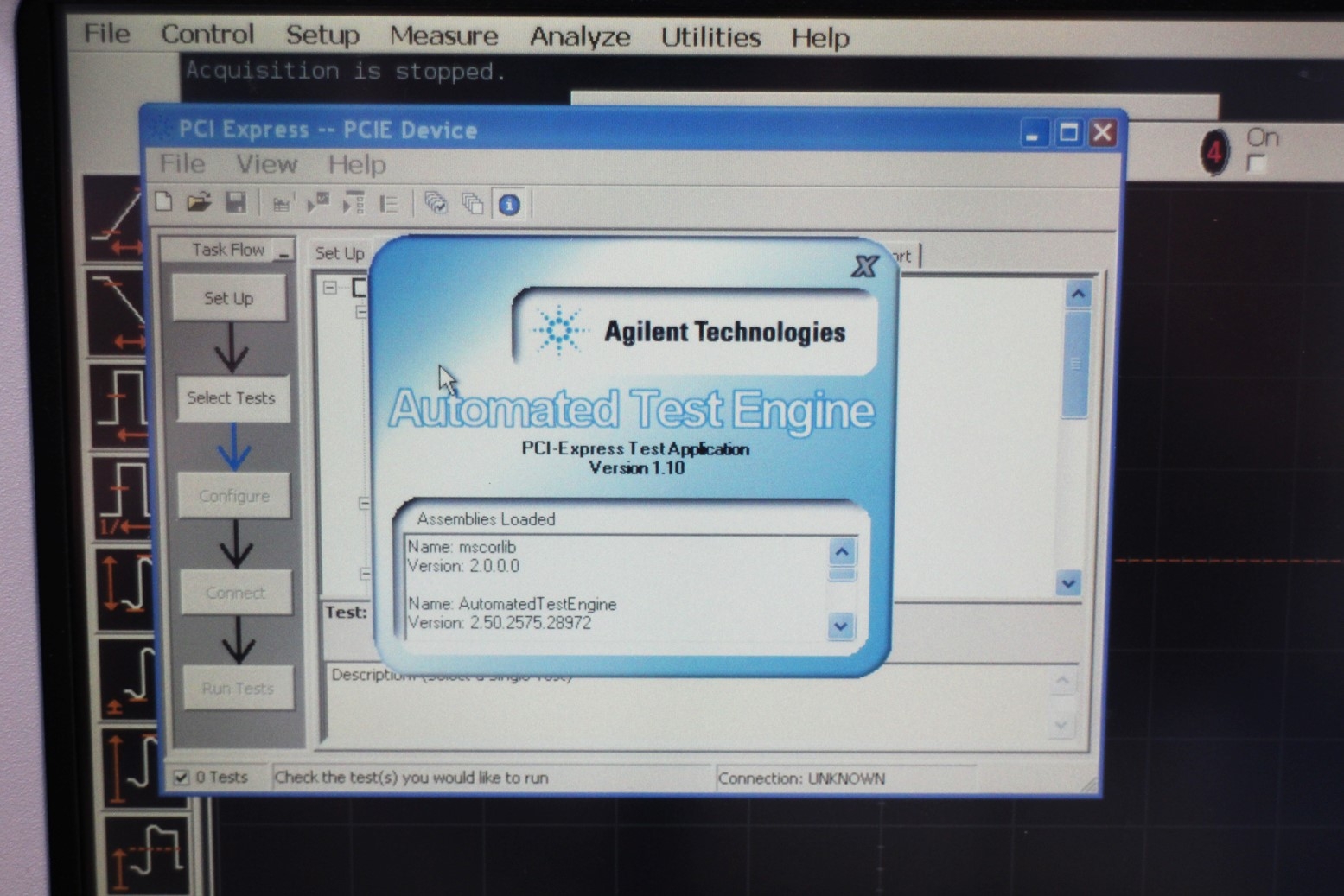Click the test pane scroll-up arrow
This screenshot has height=896, width=1344.
(1078, 295)
